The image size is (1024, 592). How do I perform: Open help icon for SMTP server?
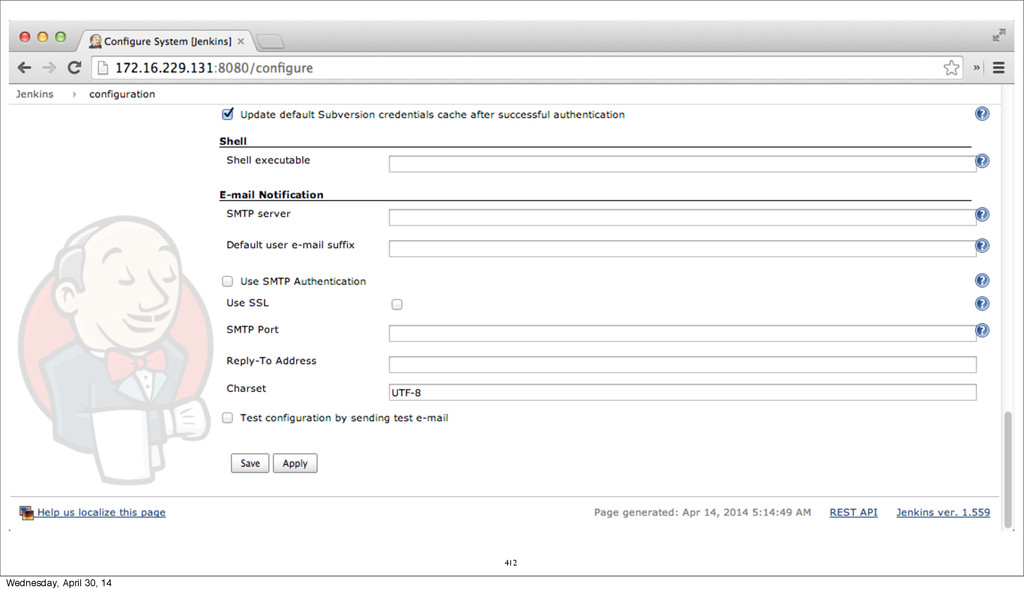[982, 214]
